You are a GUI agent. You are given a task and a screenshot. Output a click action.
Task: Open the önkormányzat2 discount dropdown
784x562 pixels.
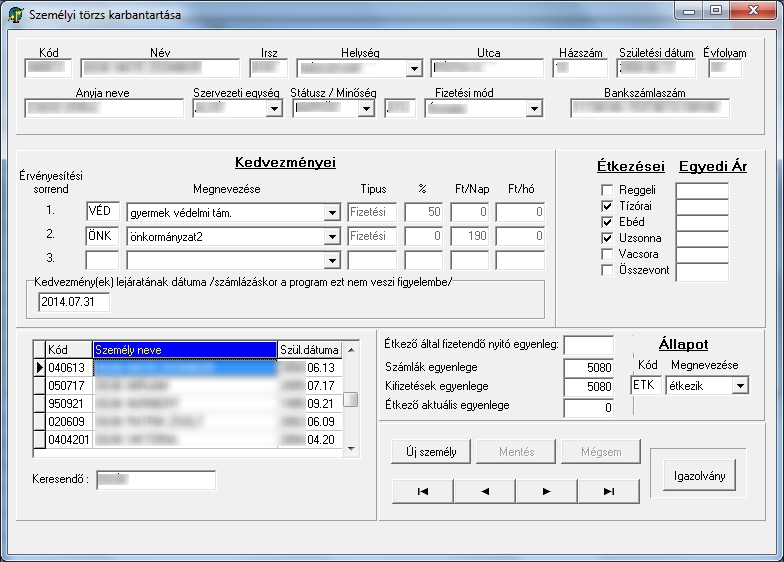point(332,236)
